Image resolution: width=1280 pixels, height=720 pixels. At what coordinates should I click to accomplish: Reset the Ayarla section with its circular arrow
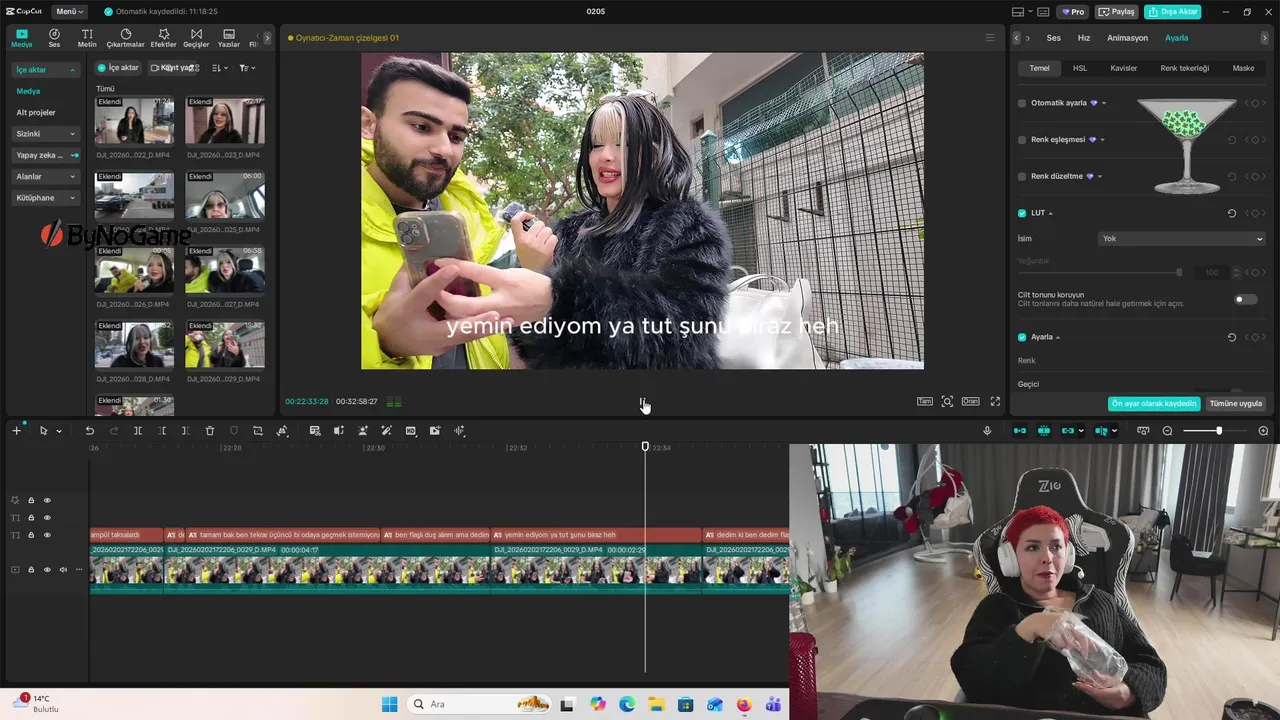click(x=1231, y=337)
